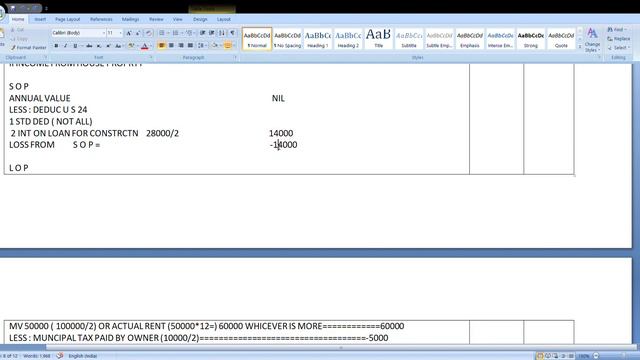Apply the Normal style
Viewport: 640px width, 360px height.
[257, 39]
